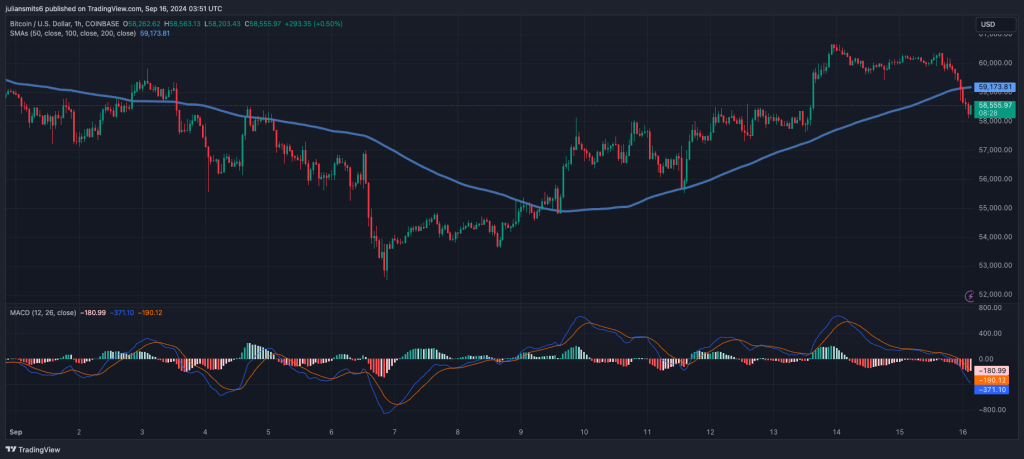
Task: Click the 60,000.00 price axis level
Action: coord(995,62)
